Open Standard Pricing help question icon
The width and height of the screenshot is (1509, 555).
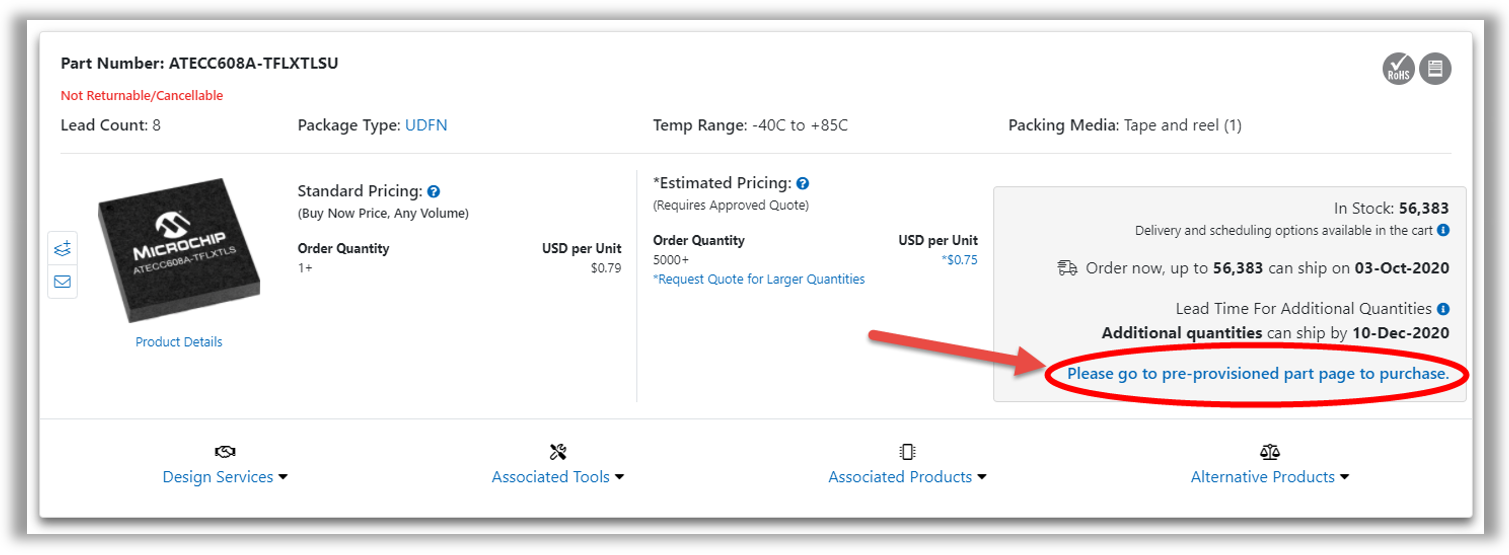[x=433, y=191]
